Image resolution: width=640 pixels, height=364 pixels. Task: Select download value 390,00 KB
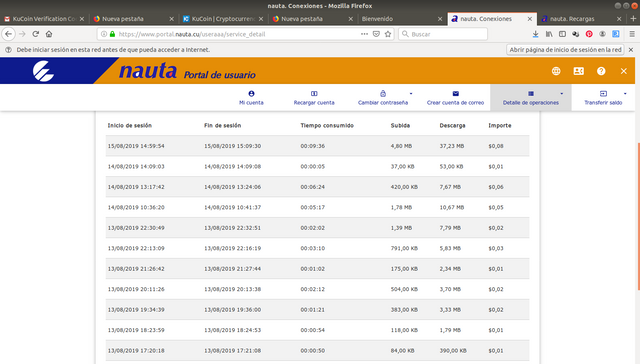[453, 350]
